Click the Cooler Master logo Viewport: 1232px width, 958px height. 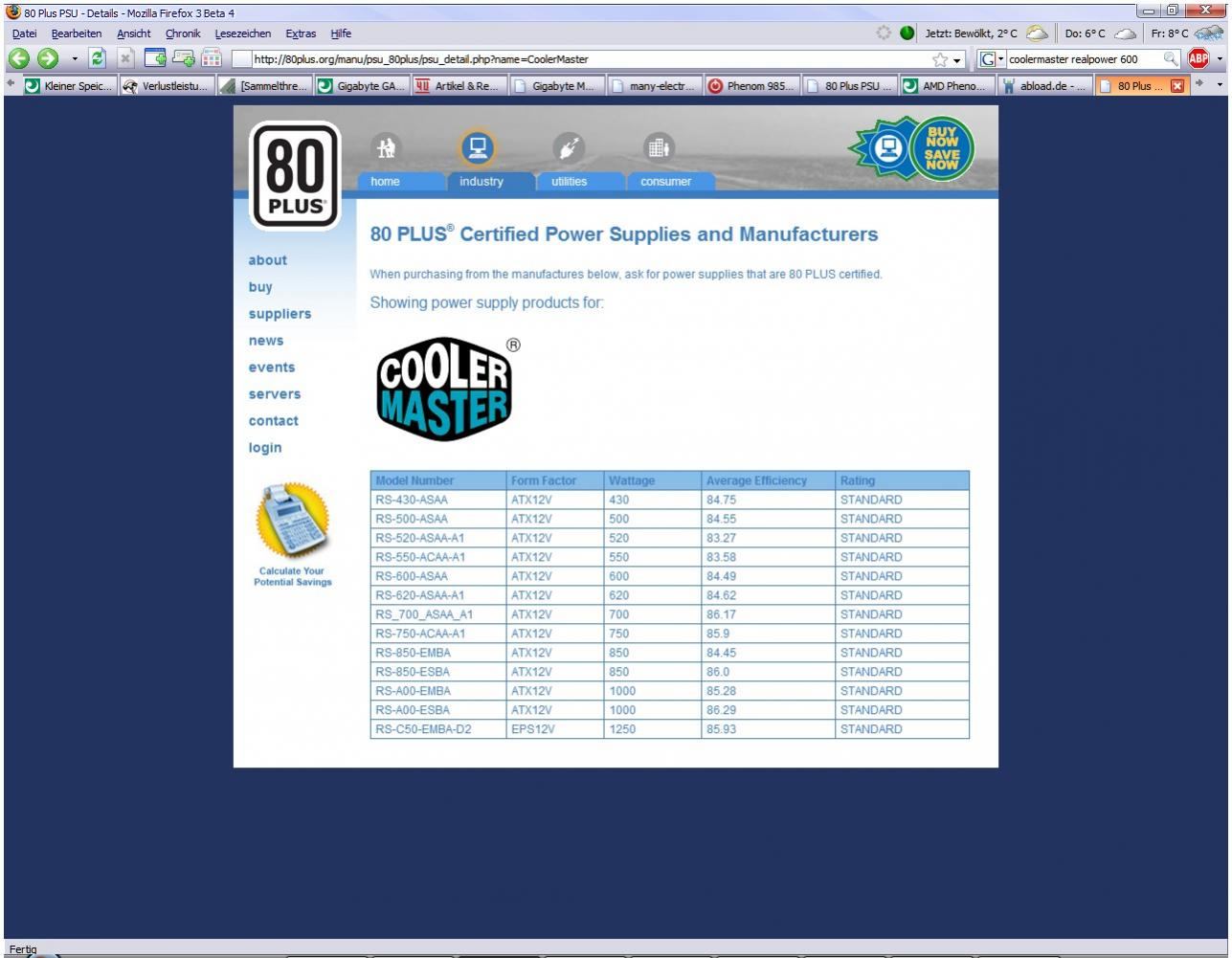(445, 389)
